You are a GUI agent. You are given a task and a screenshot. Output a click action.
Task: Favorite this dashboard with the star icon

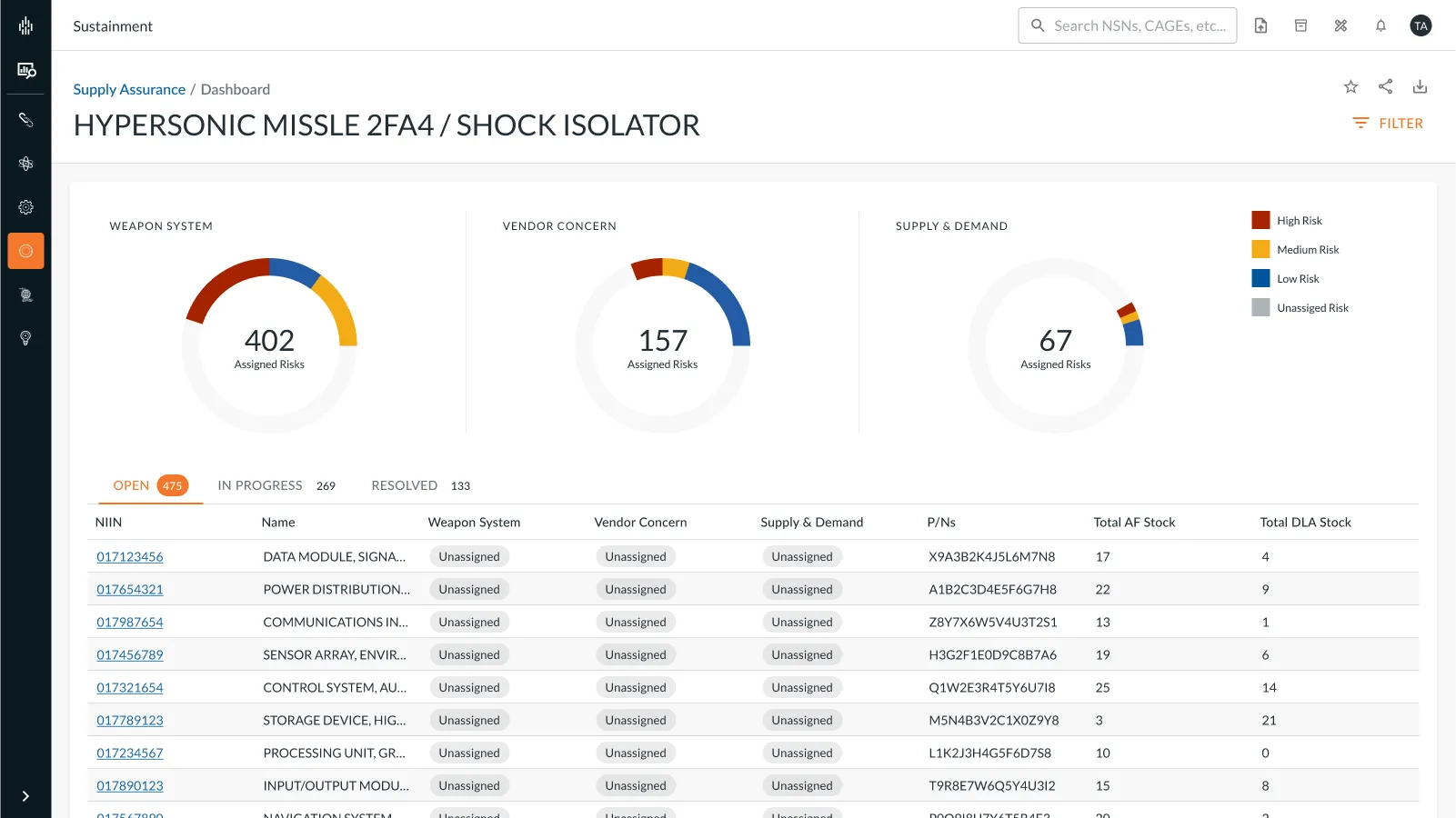tap(1351, 87)
